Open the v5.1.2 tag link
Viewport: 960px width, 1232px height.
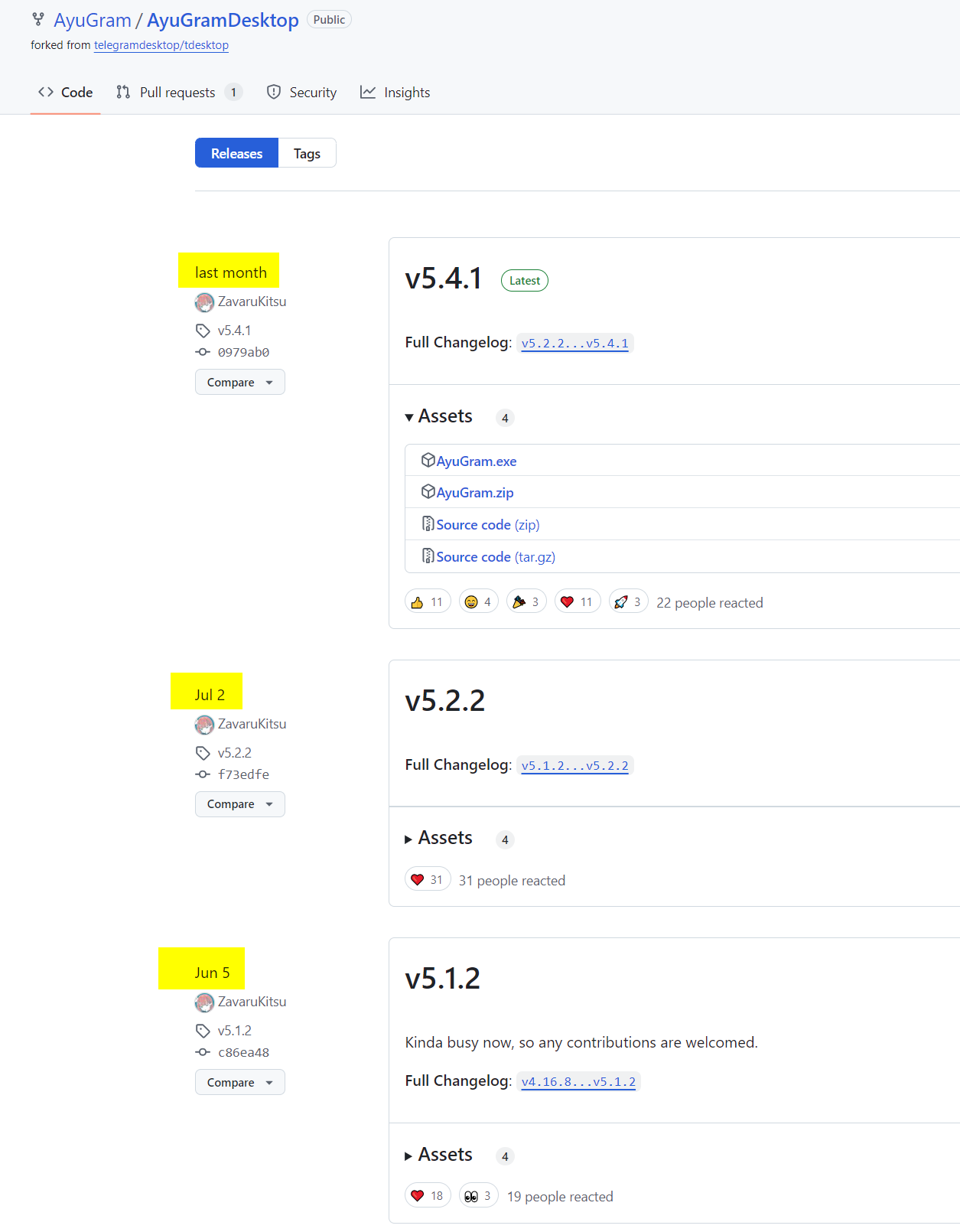(234, 1031)
